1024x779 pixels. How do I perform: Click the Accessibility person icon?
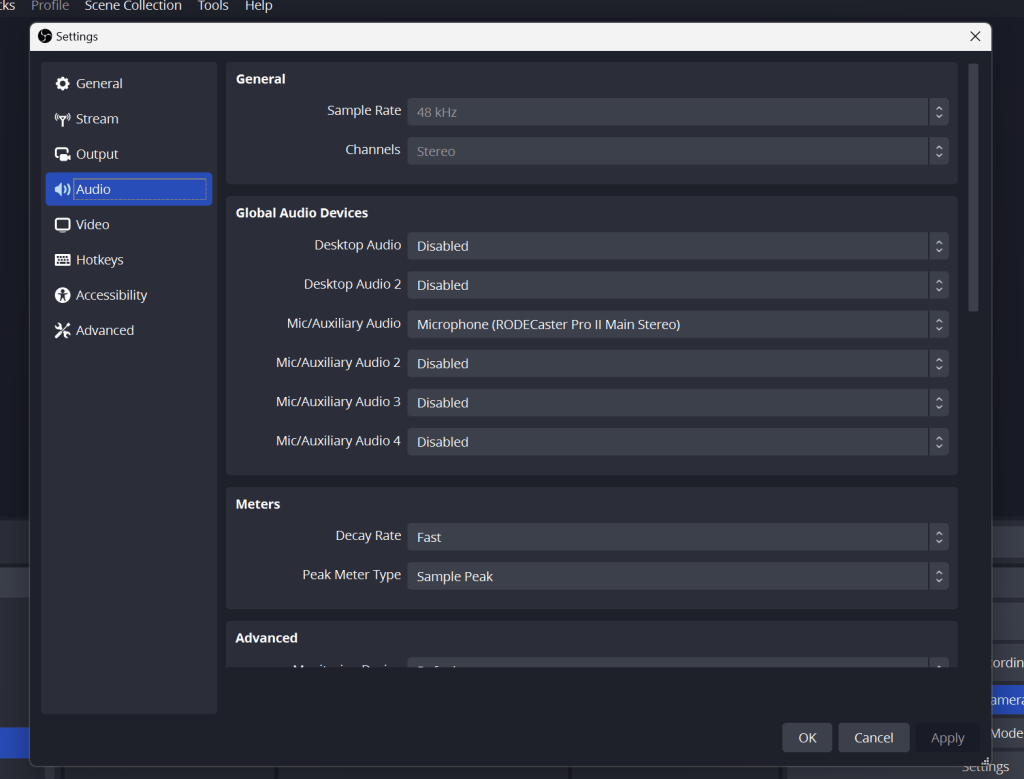62,295
